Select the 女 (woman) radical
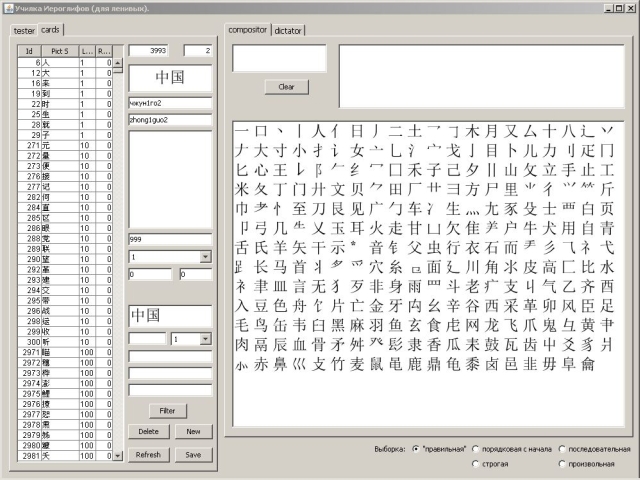This screenshot has width=640, height=480. [357, 151]
